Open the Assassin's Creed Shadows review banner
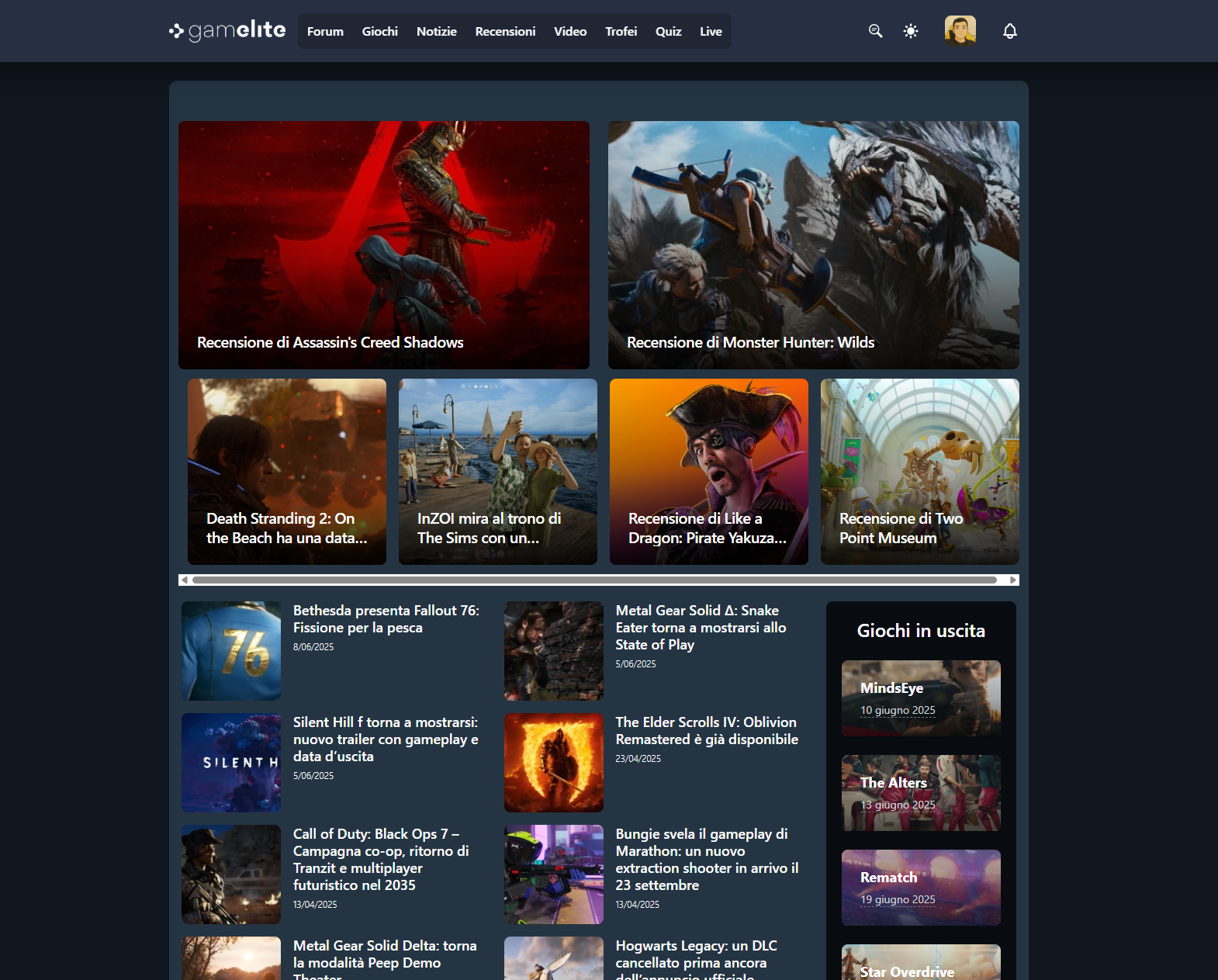Viewport: 1218px width, 980px height. click(x=384, y=244)
